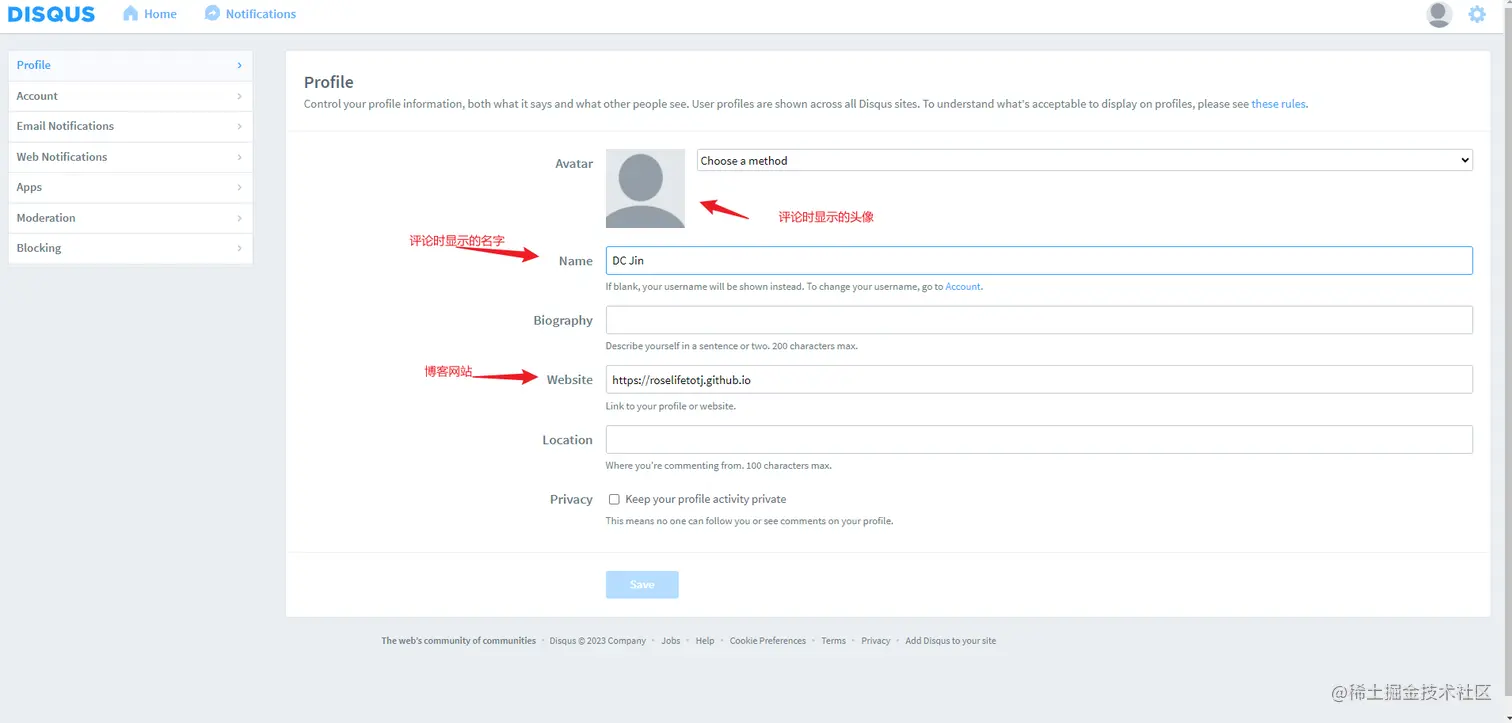Open Notifications via the speech bubble icon
Screen dimensions: 1512x723
(x=249, y=13)
